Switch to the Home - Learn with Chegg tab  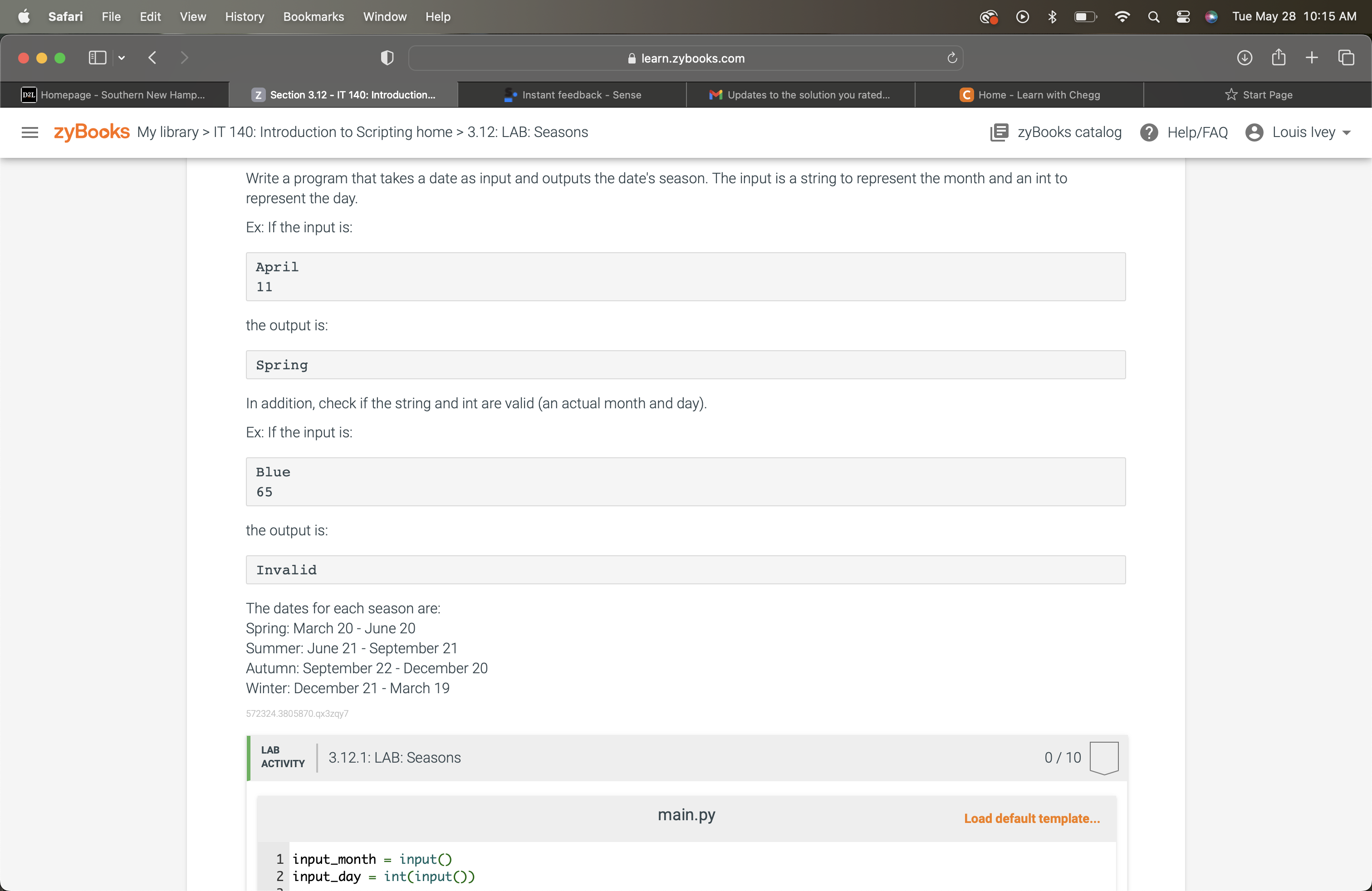[x=1029, y=94]
